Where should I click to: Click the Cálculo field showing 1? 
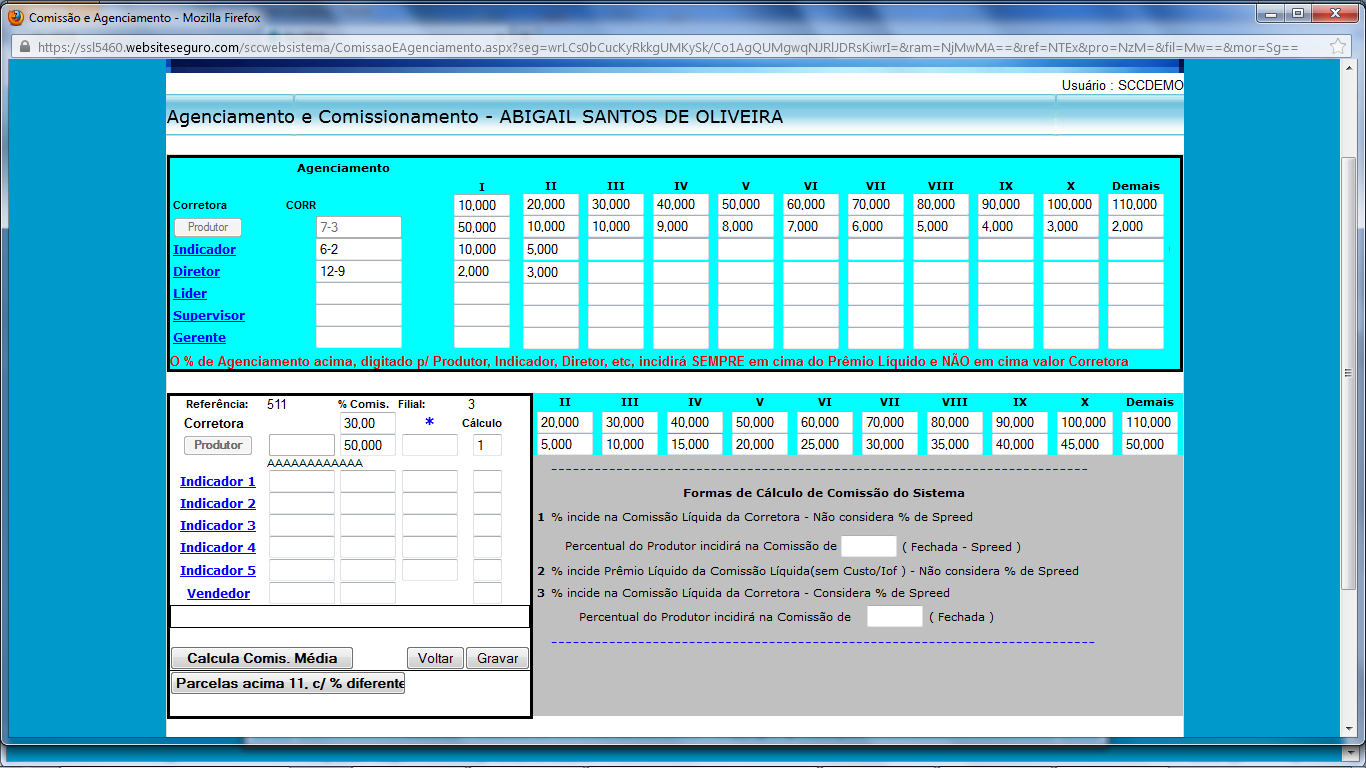(x=487, y=445)
